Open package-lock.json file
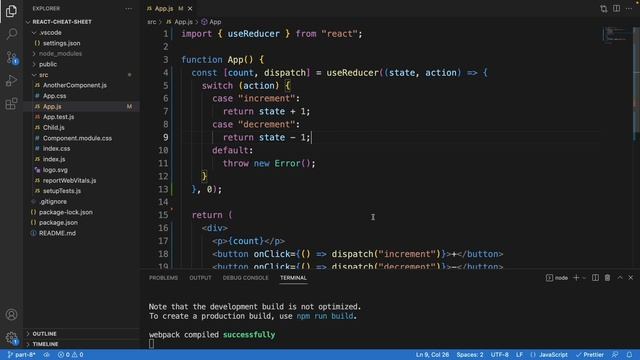This screenshot has height=360, width=640. [65, 212]
